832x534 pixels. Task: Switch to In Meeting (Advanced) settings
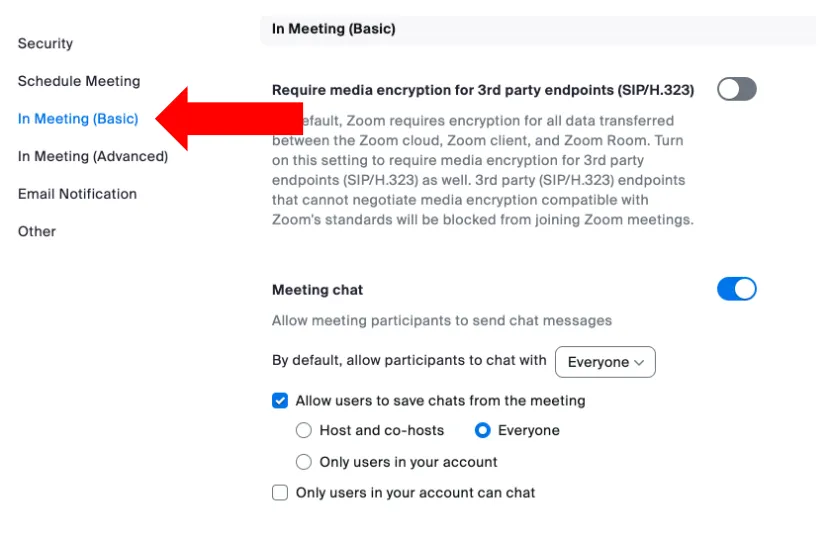coord(93,156)
